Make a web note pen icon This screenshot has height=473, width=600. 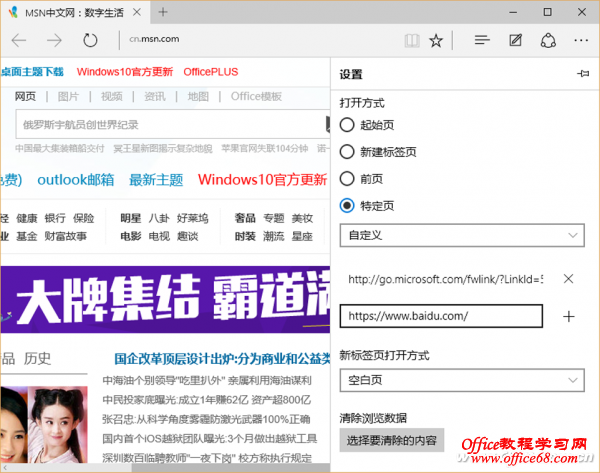pyautogui.click(x=515, y=40)
